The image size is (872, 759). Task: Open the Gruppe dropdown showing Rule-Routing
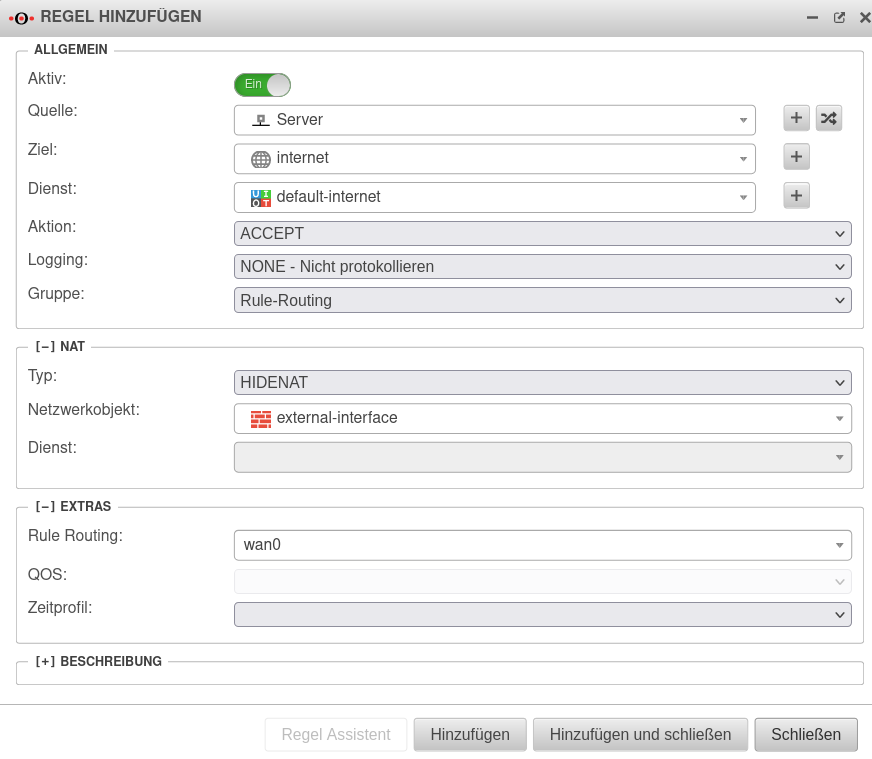click(x=542, y=300)
